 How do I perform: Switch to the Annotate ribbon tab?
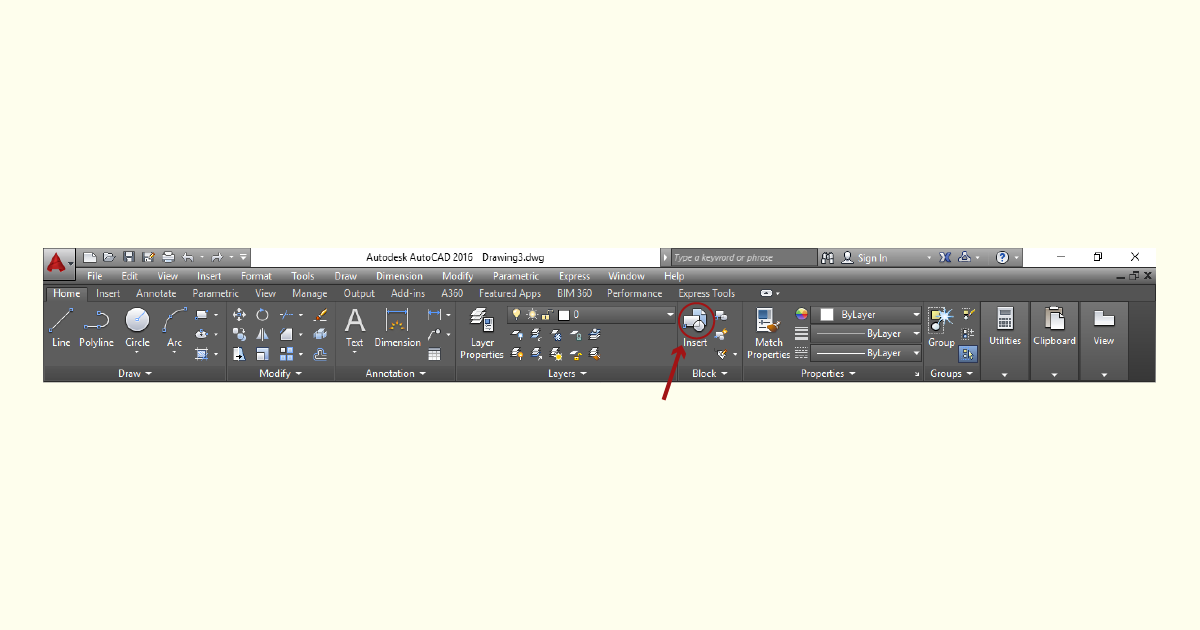pyautogui.click(x=156, y=294)
